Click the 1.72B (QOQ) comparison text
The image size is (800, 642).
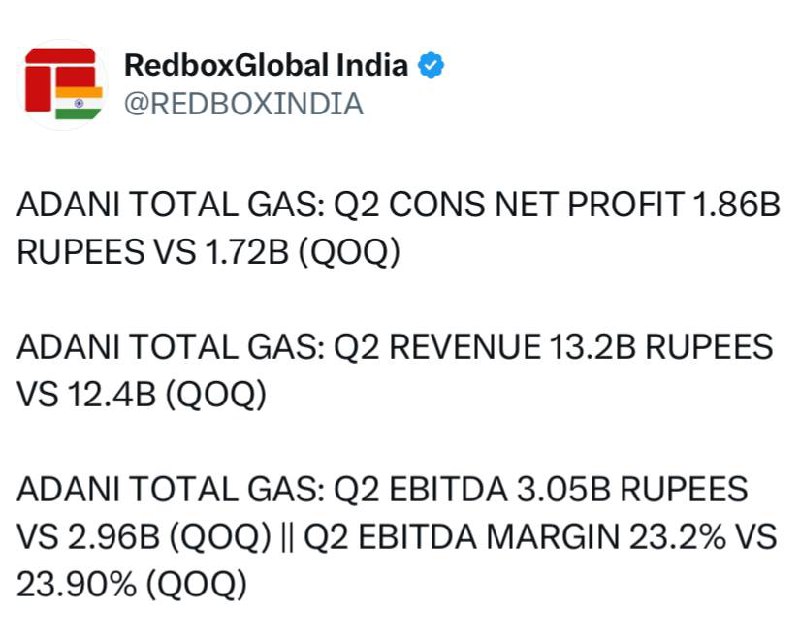303,252
